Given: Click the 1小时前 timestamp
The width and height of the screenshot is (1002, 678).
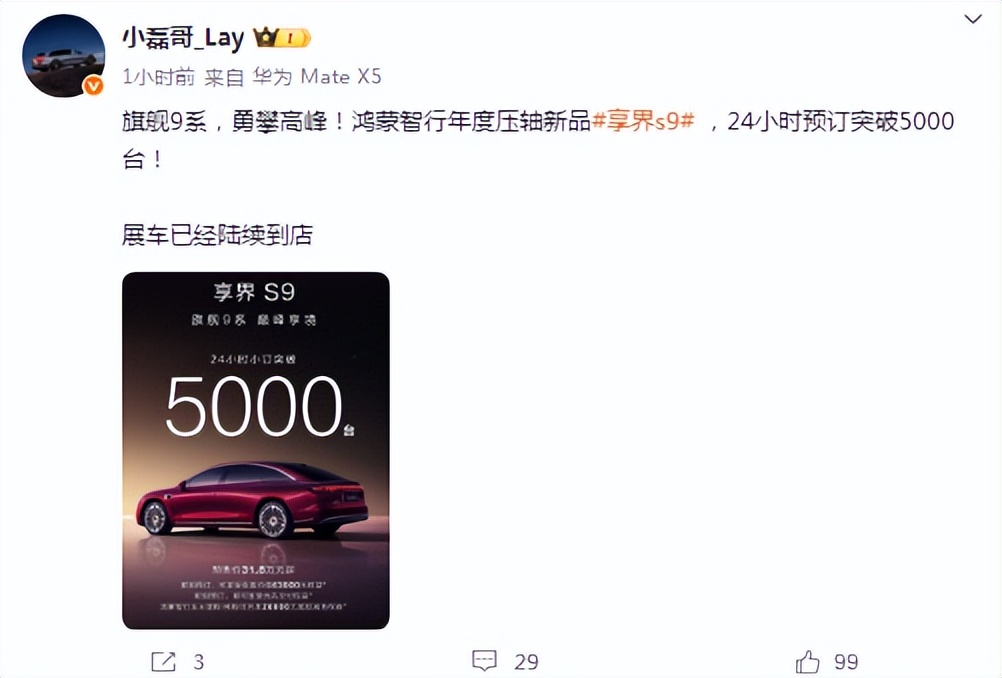Looking at the screenshot, I should [158, 77].
